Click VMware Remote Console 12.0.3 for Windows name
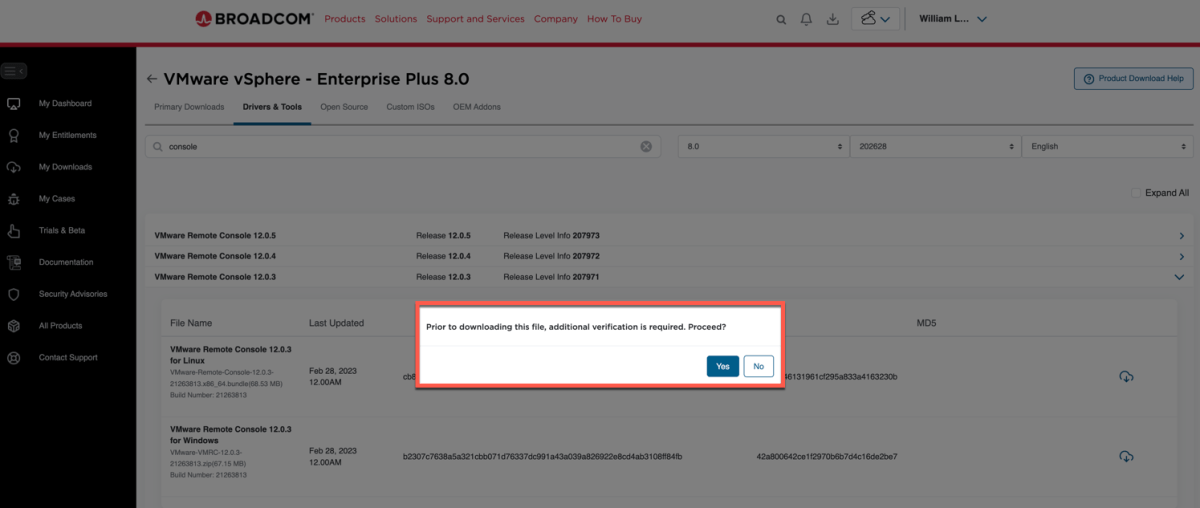Screen dimensions: 1200x508 (231, 434)
